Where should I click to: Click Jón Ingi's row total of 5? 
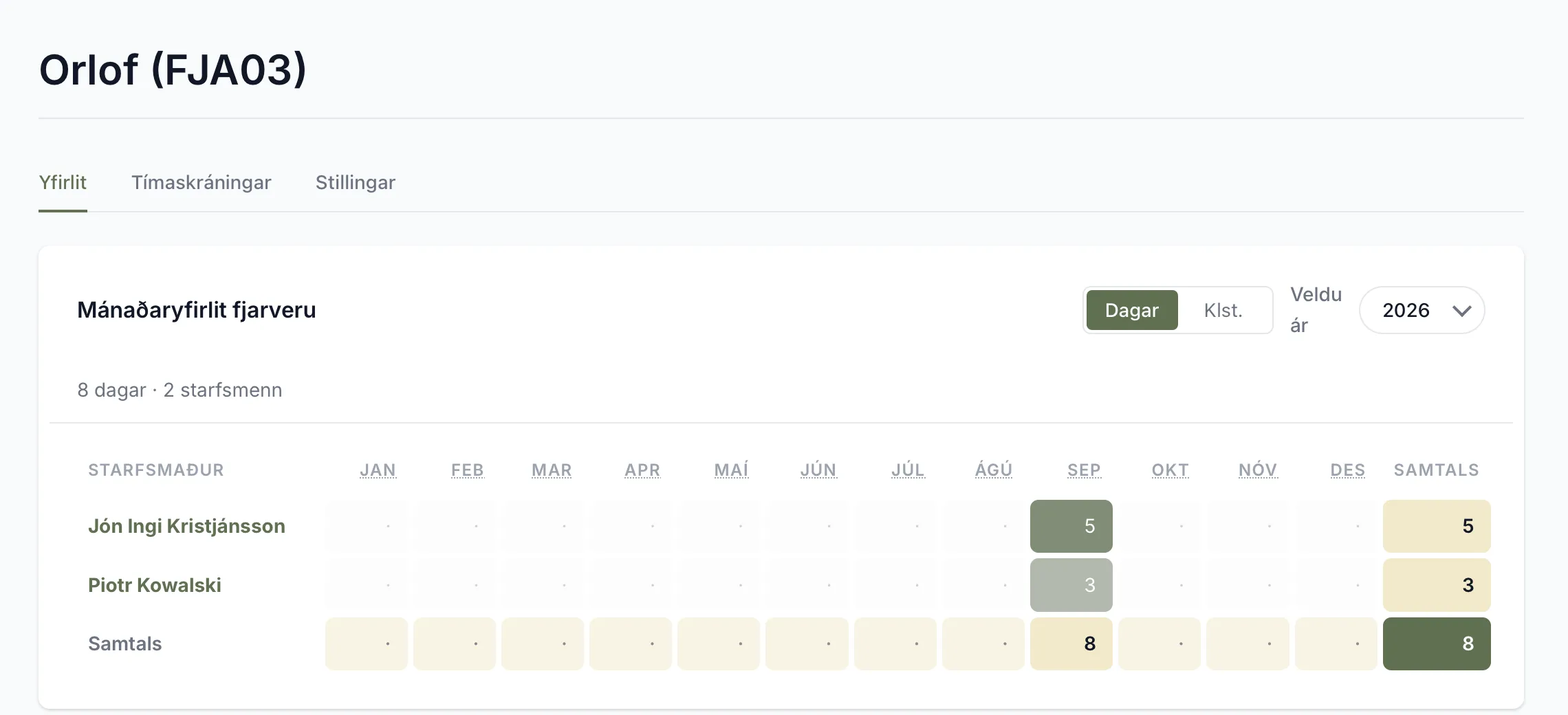point(1437,526)
